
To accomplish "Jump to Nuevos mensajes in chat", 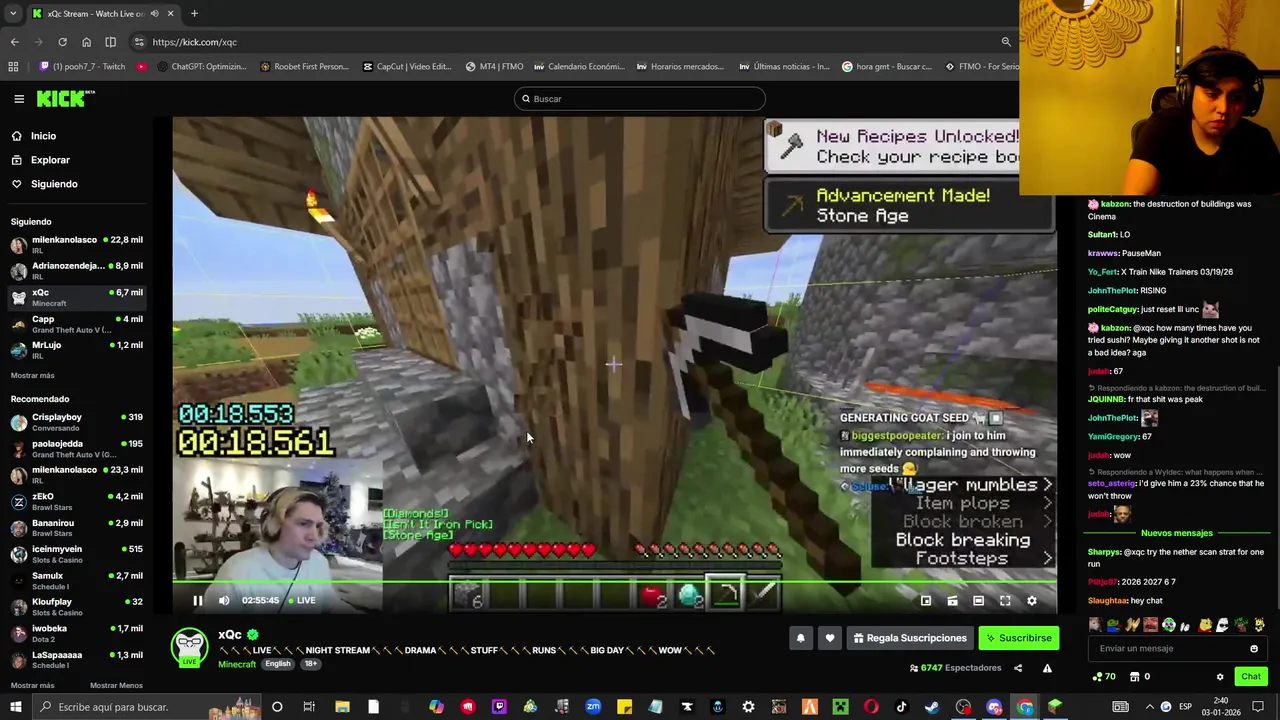I will click(x=1176, y=533).
